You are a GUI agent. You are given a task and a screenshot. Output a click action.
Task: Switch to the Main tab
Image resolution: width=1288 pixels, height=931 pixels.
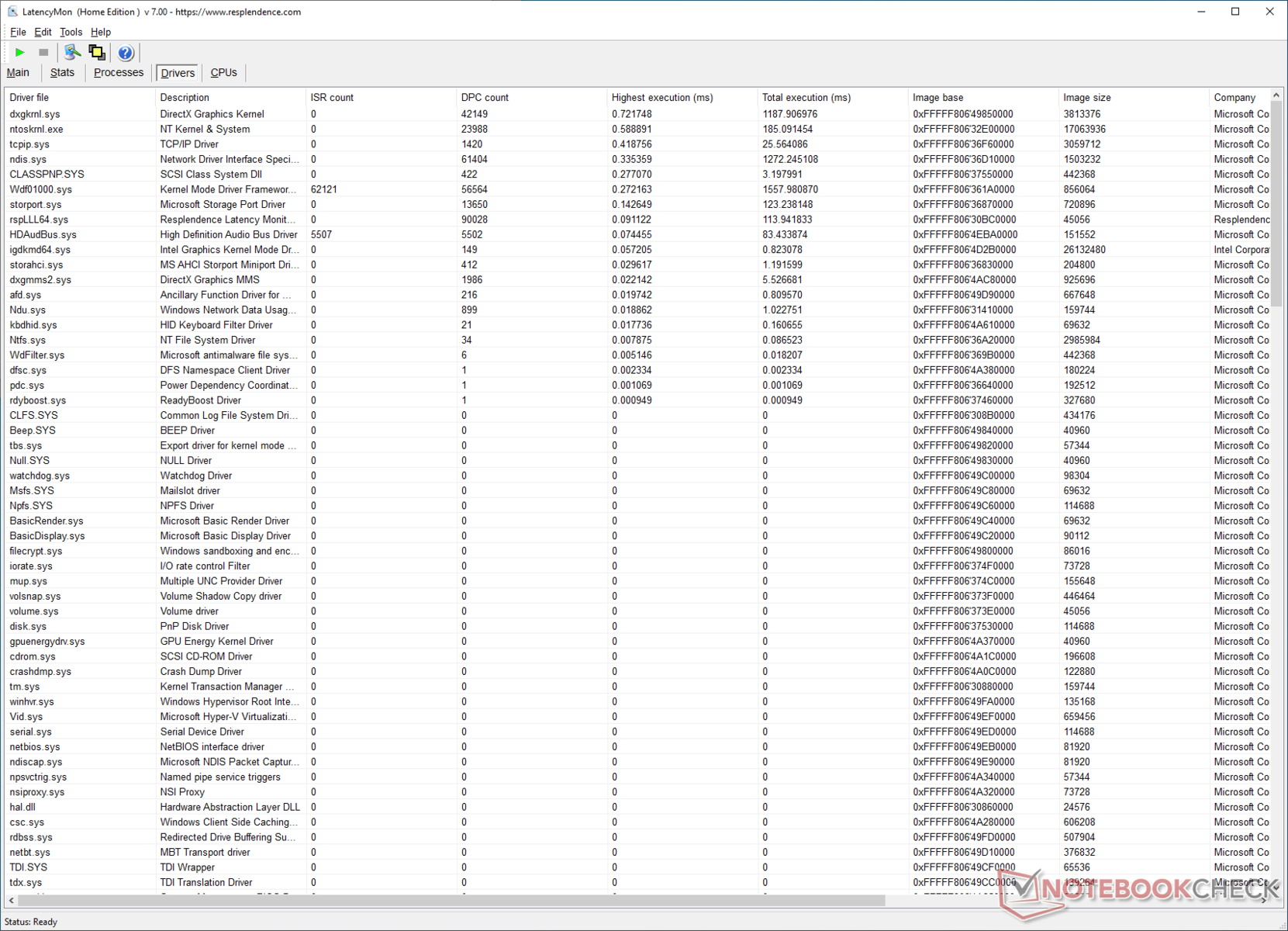tap(18, 73)
